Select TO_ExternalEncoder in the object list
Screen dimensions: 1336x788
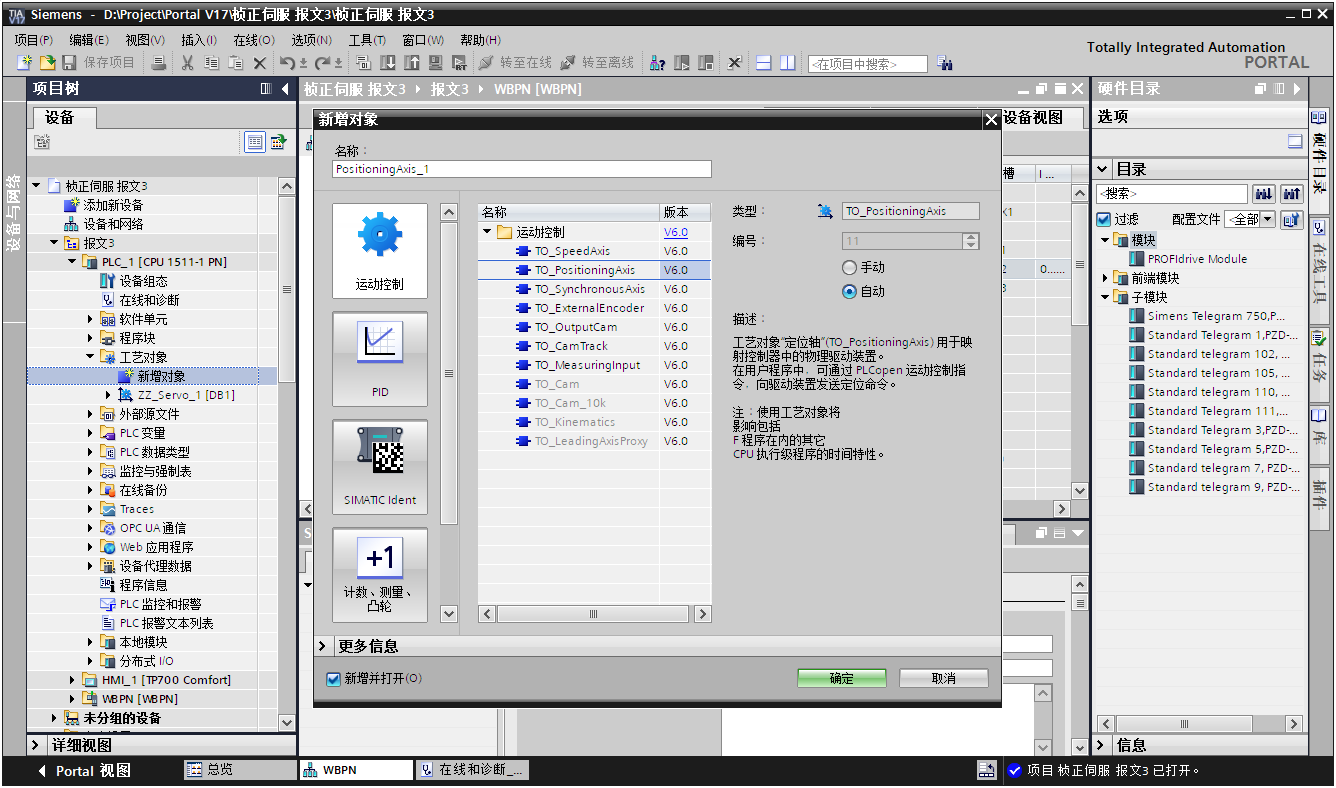tap(590, 308)
